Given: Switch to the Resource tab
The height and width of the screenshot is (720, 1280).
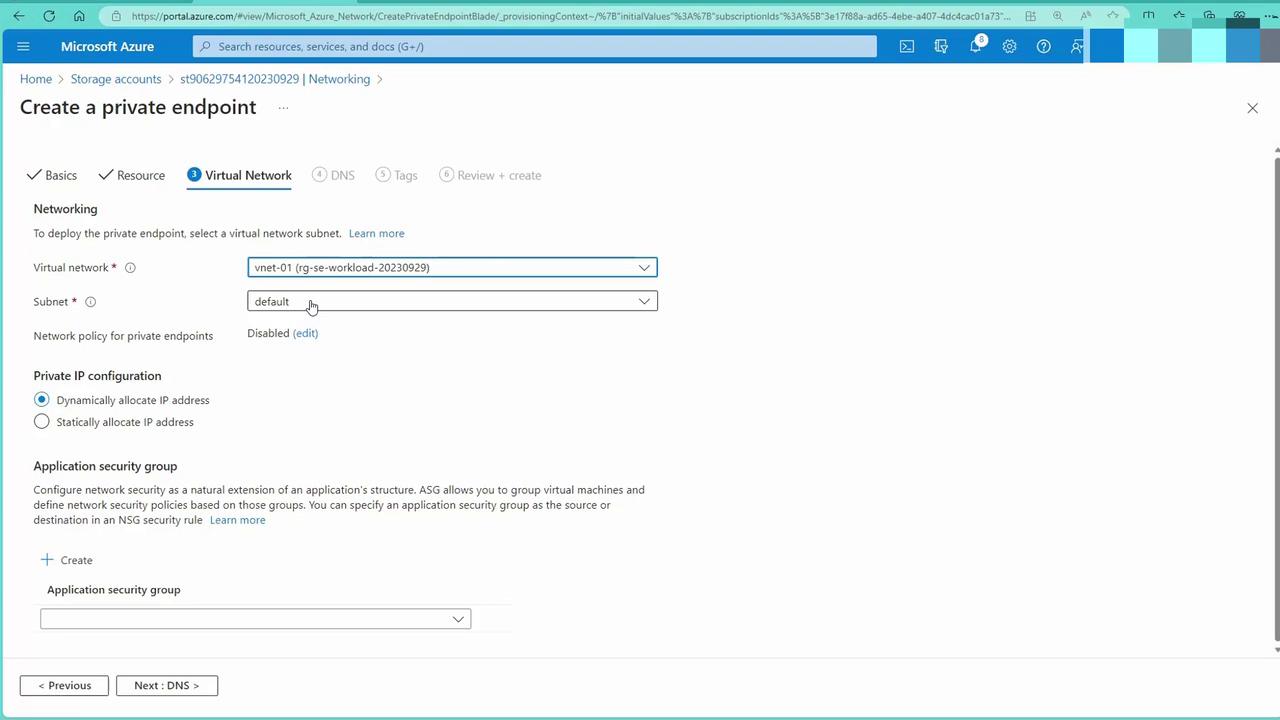Looking at the screenshot, I should click(x=132, y=175).
